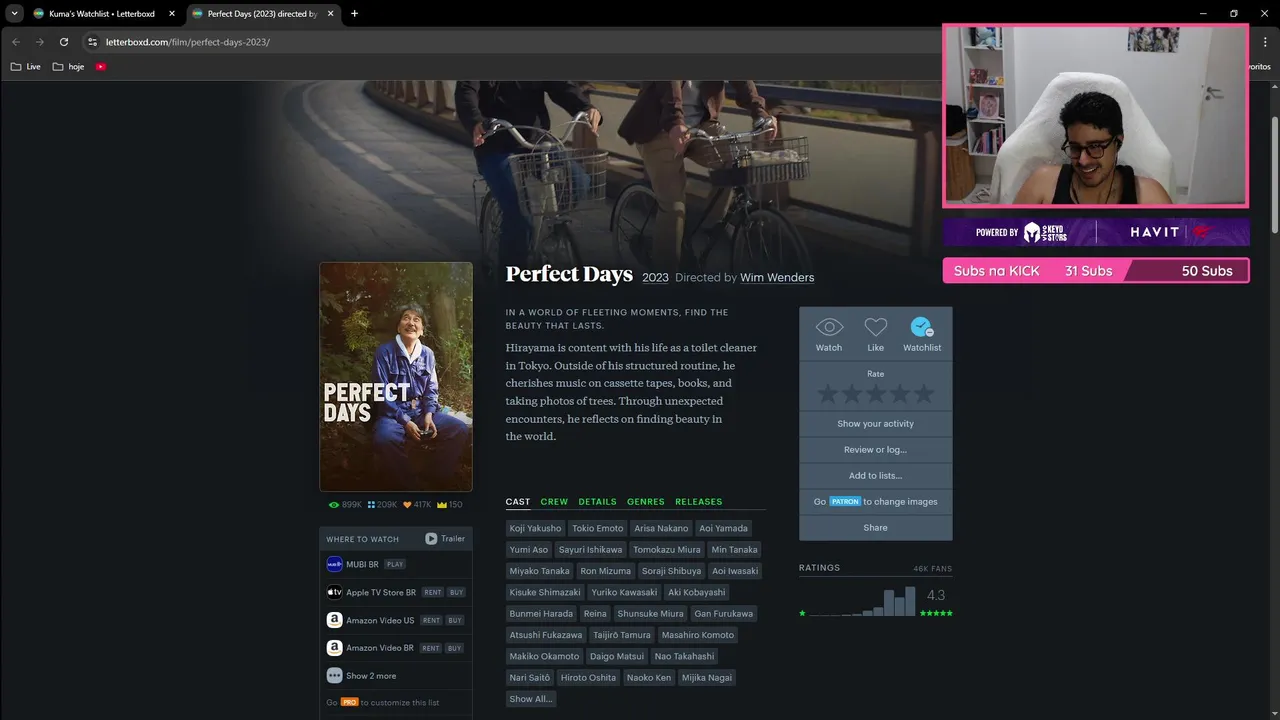This screenshot has width=1280, height=720.
Task: Go back in the browser
Action: tap(16, 42)
